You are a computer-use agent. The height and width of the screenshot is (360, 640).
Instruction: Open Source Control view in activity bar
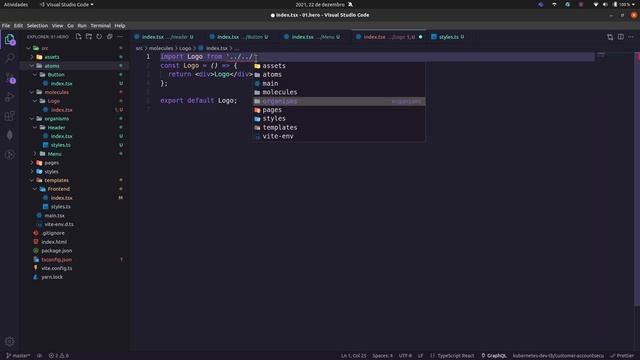pos(10,77)
